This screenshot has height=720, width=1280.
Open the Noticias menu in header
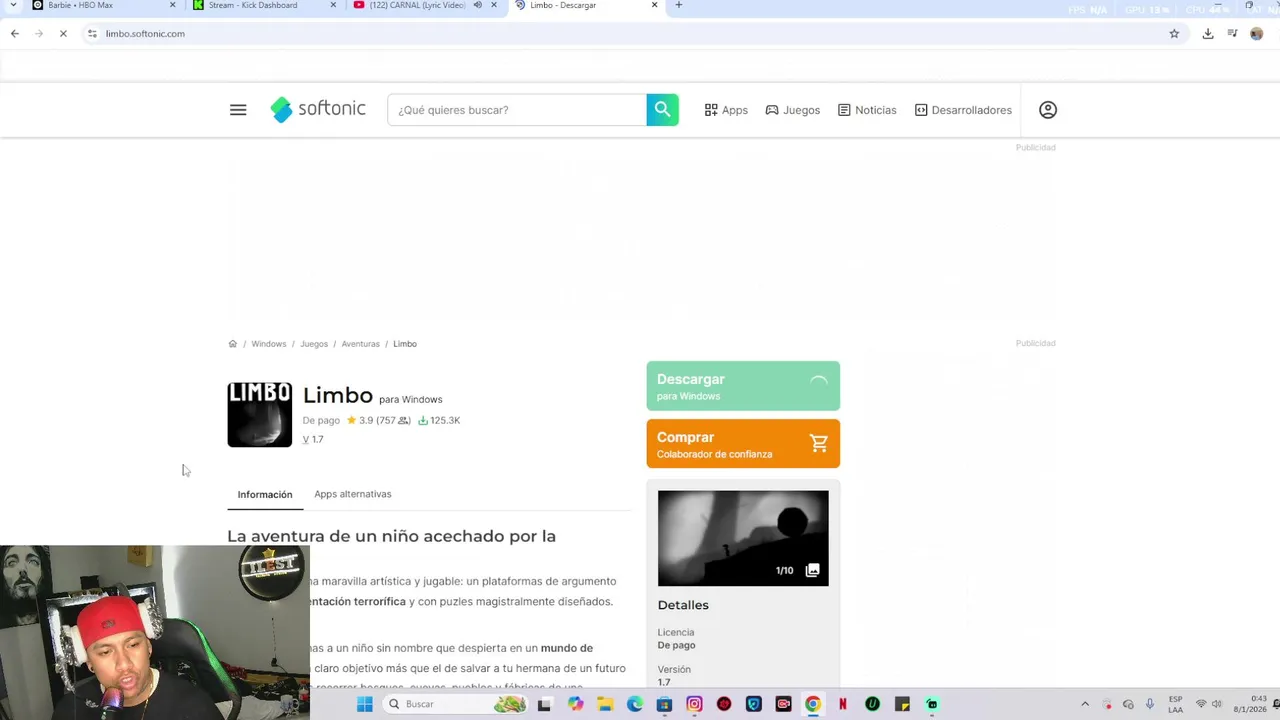point(867,110)
